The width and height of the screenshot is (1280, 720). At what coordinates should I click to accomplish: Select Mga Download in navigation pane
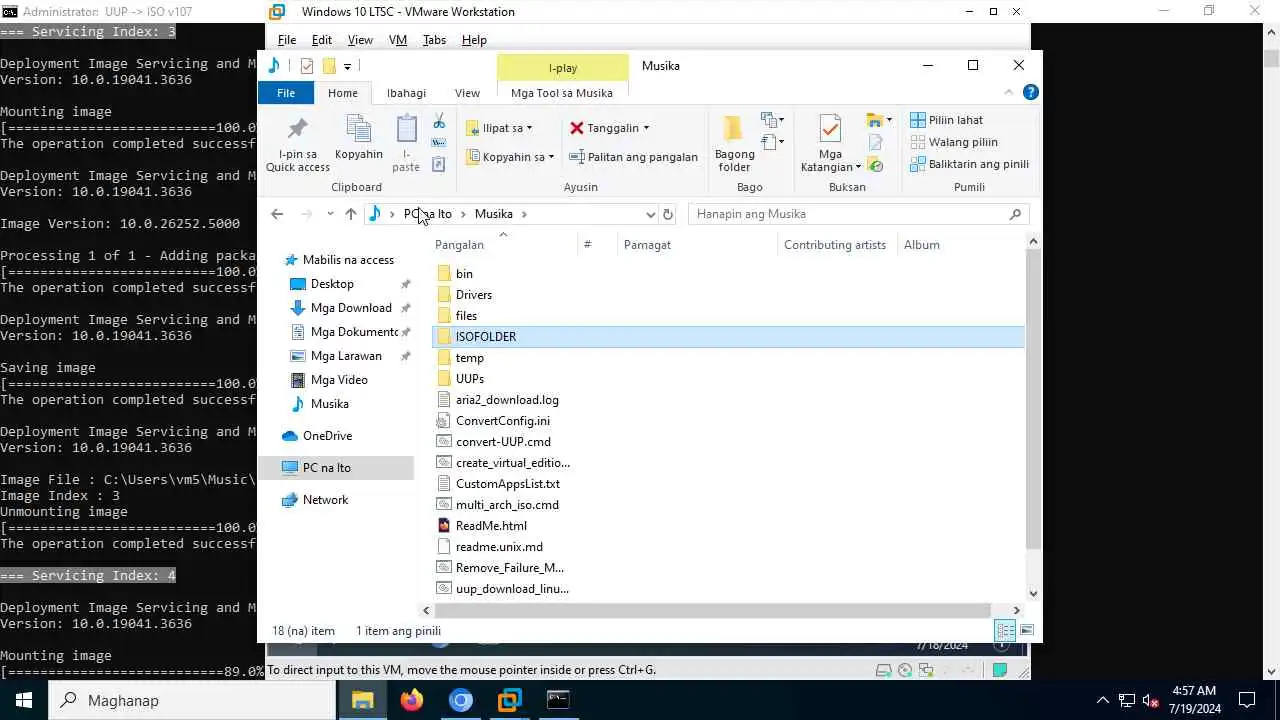[x=351, y=308]
